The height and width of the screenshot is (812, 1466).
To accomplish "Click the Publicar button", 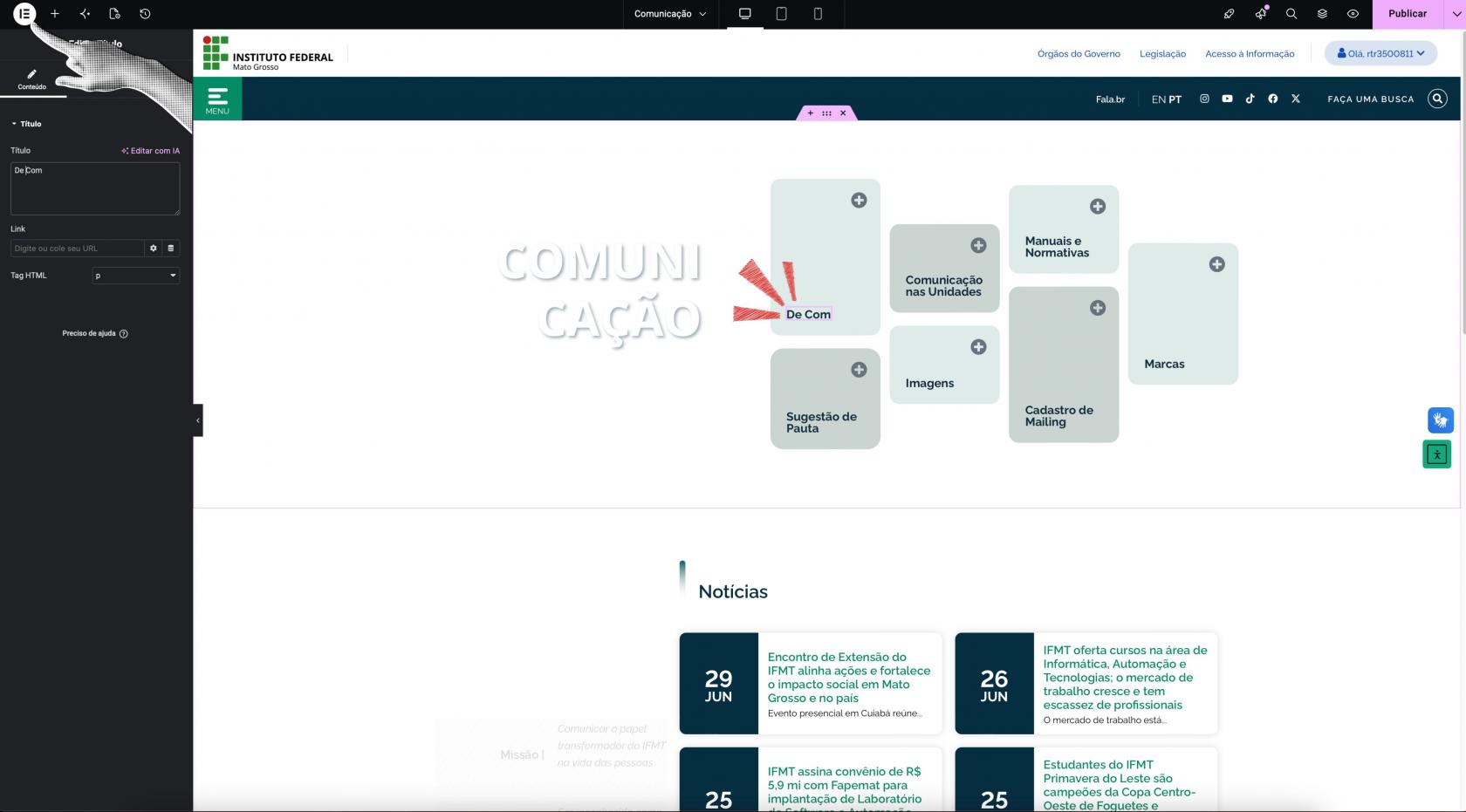I will coord(1408,14).
